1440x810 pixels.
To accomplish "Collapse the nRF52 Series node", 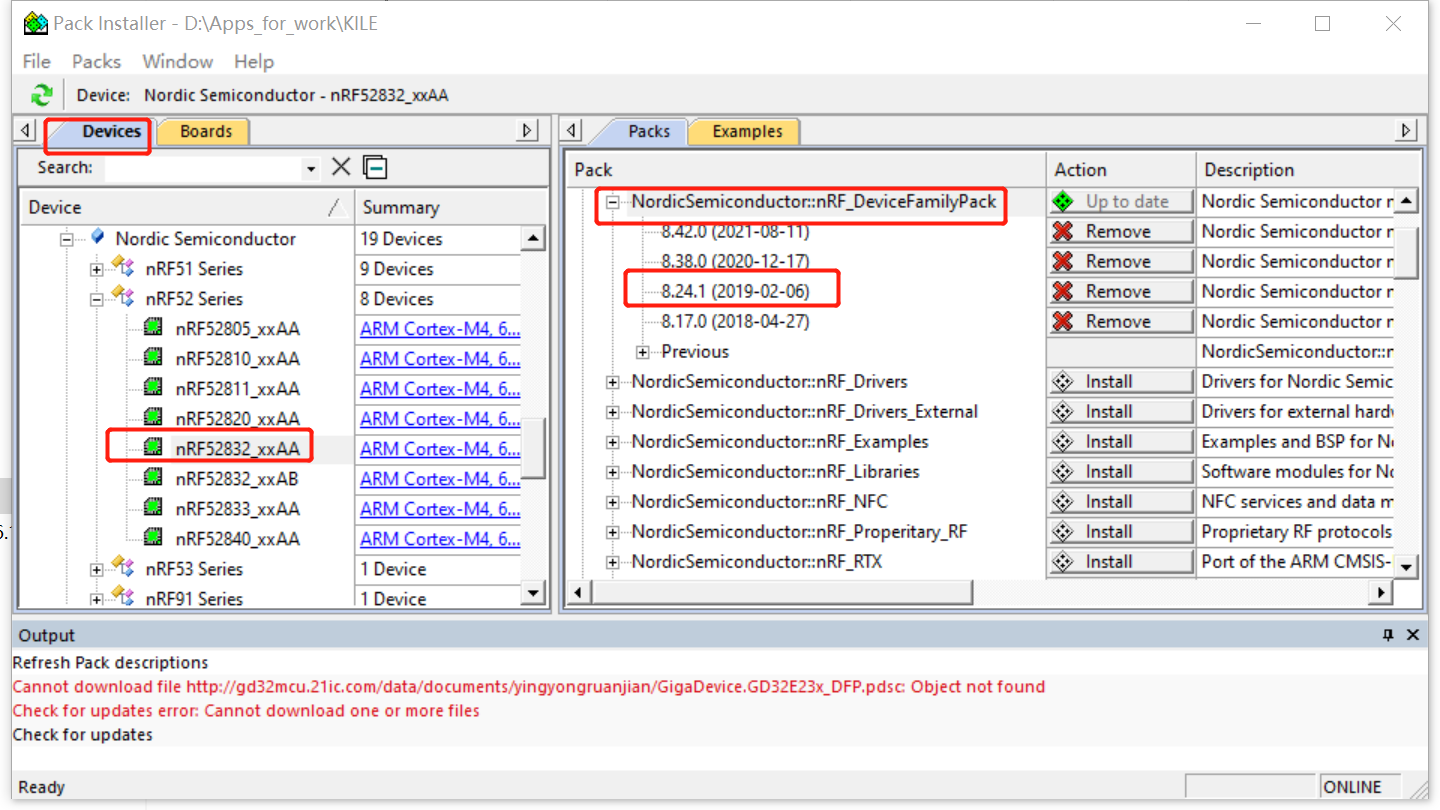I will (97, 299).
